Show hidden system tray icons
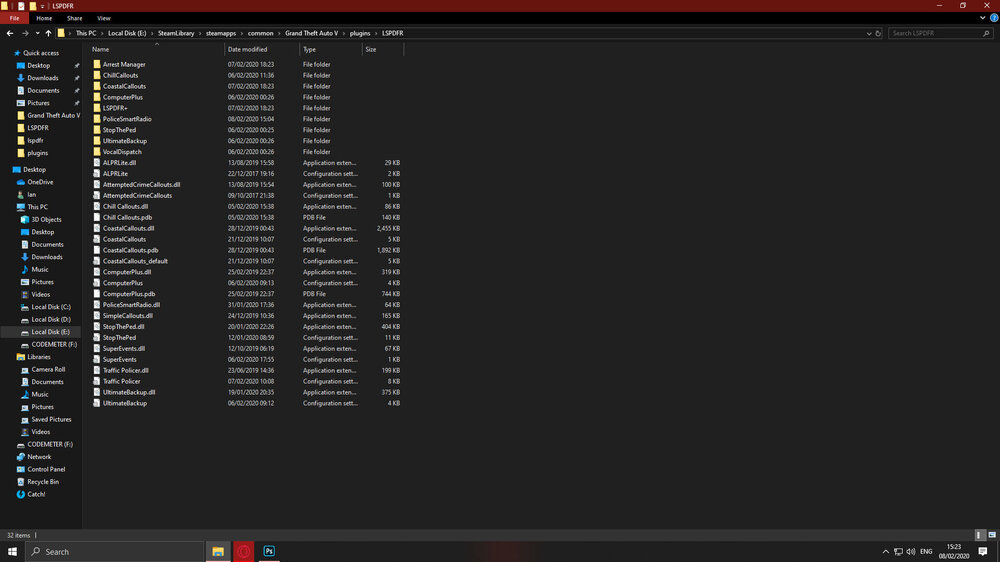The image size is (1000, 562). [885, 551]
